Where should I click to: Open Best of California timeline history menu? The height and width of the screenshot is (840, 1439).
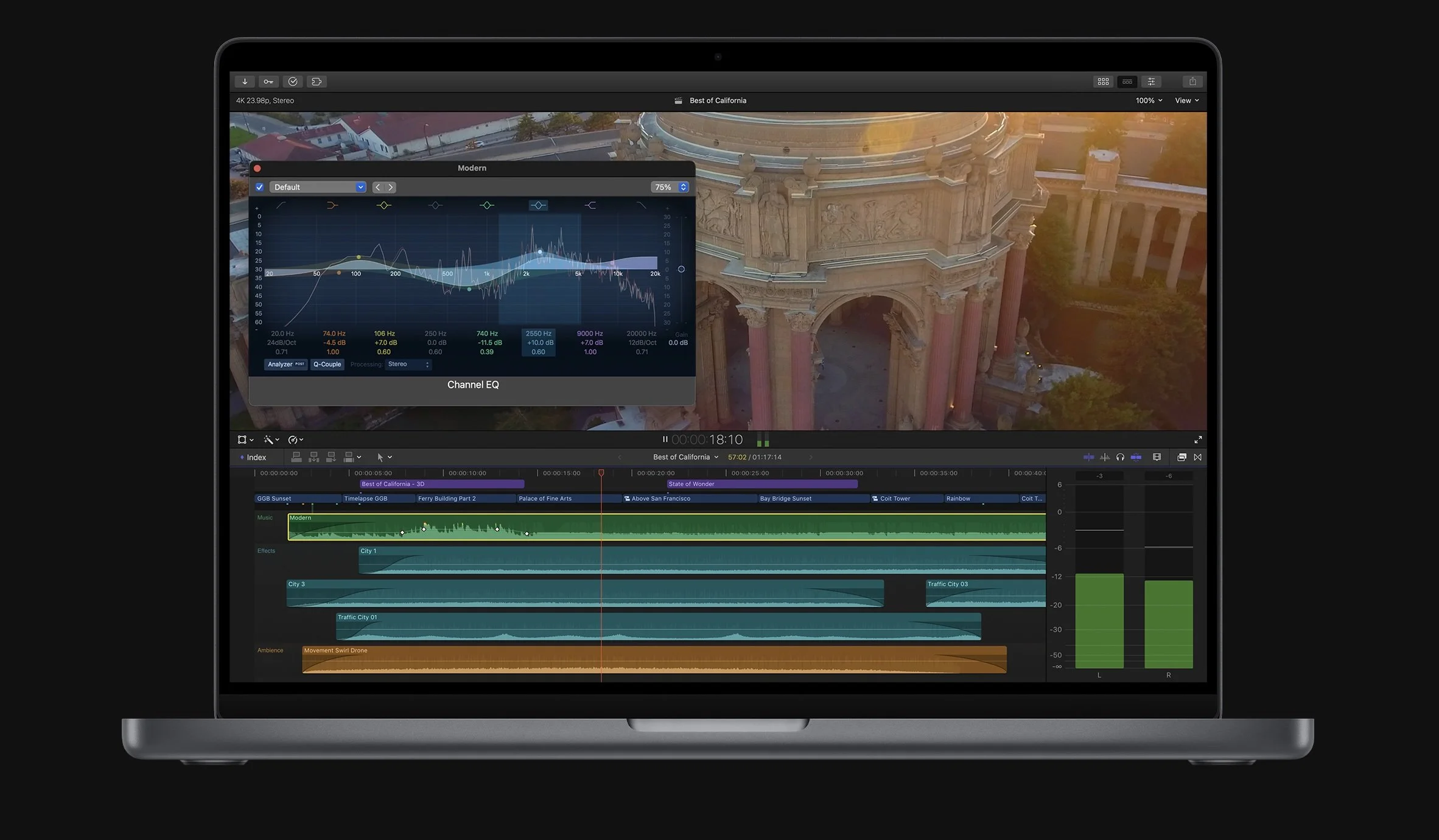point(685,457)
